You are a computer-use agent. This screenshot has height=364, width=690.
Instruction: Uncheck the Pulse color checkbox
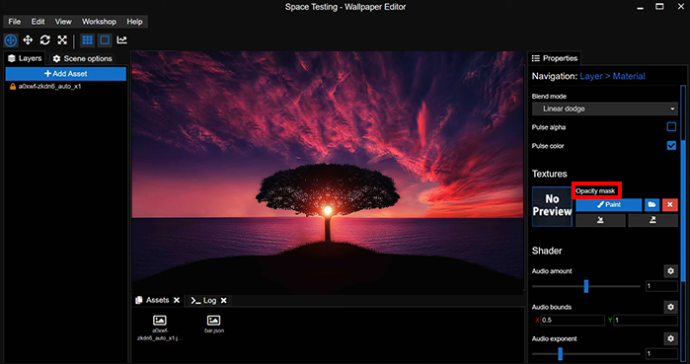click(671, 145)
